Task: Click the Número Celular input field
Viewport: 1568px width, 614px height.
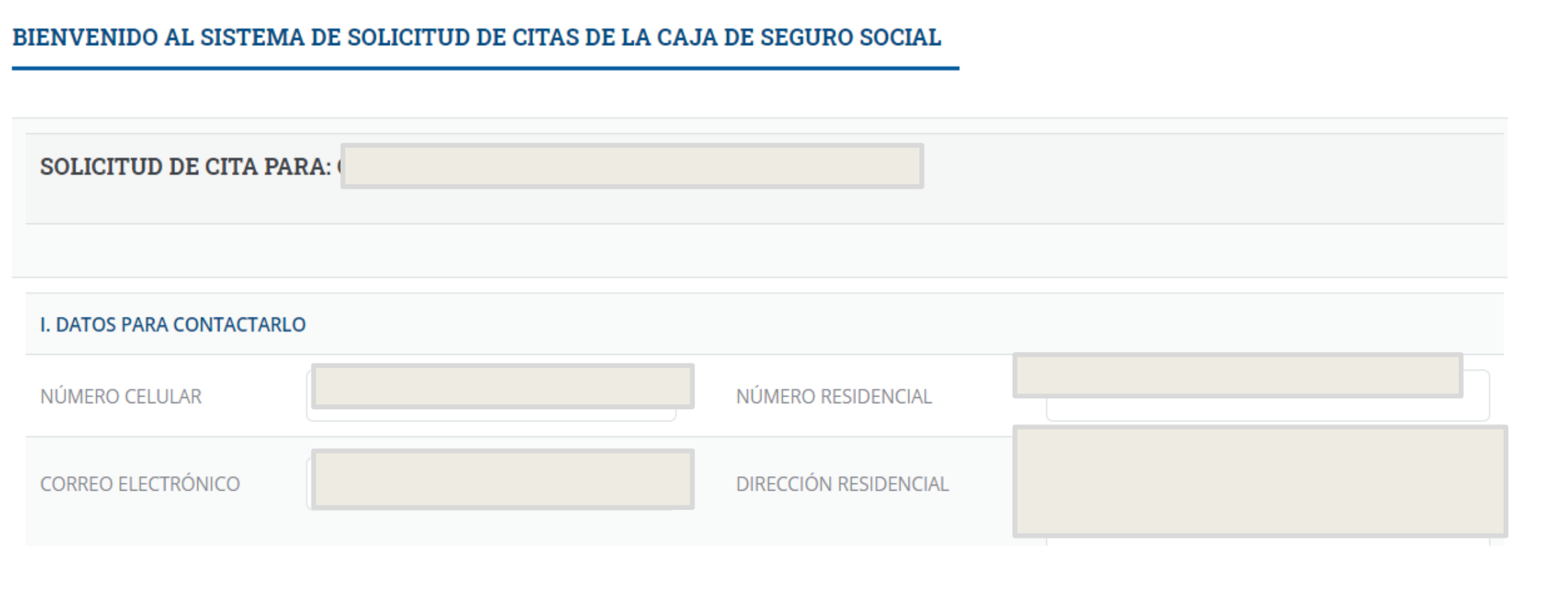Action: 491,395
